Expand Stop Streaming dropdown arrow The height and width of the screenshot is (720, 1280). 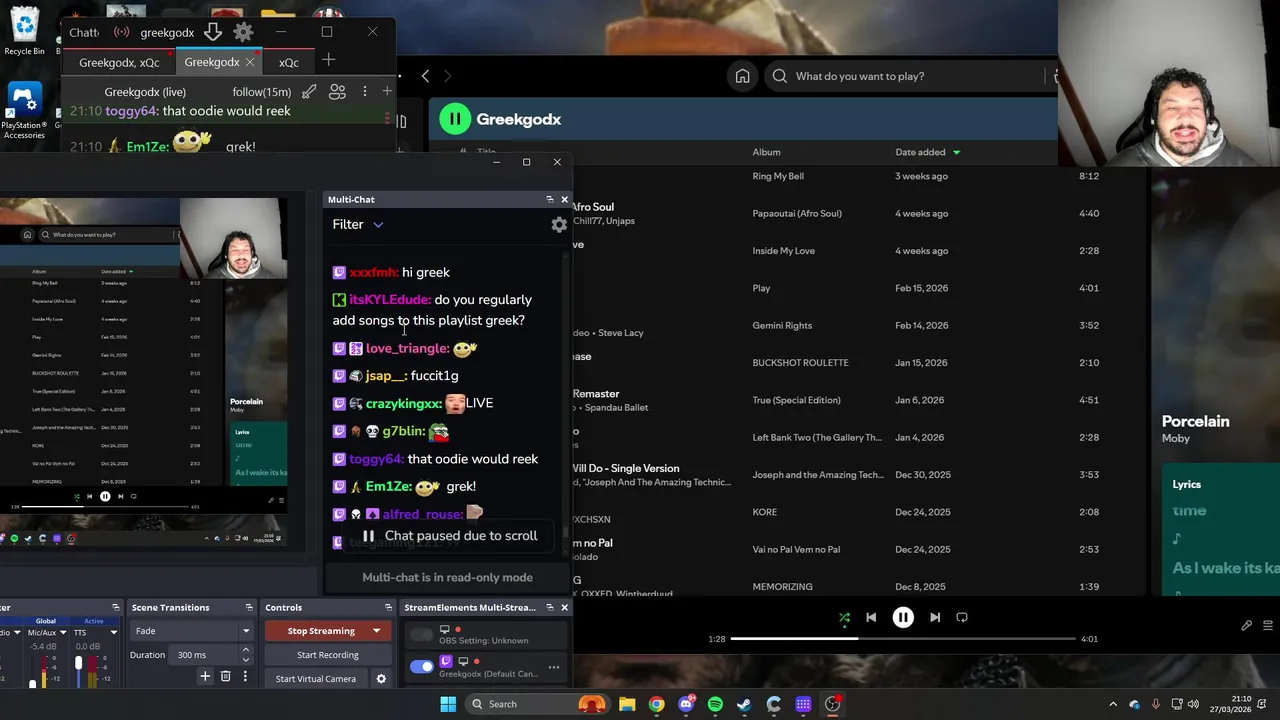[x=377, y=631]
